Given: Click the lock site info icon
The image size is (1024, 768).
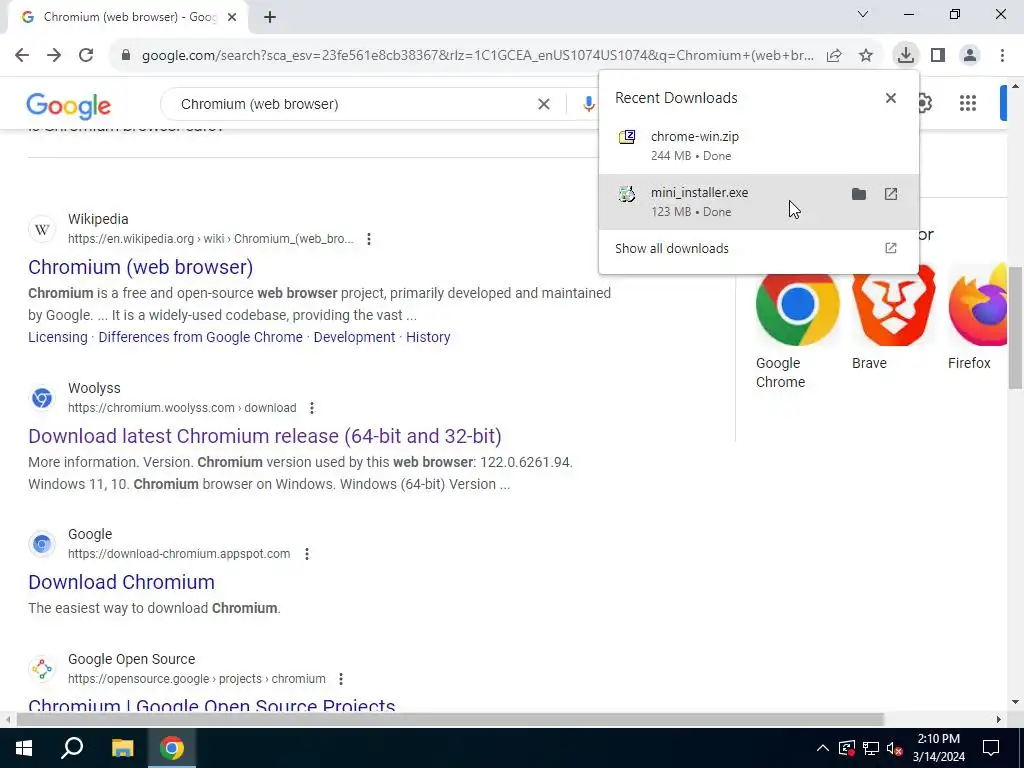Looking at the screenshot, I should pyautogui.click(x=126, y=56).
